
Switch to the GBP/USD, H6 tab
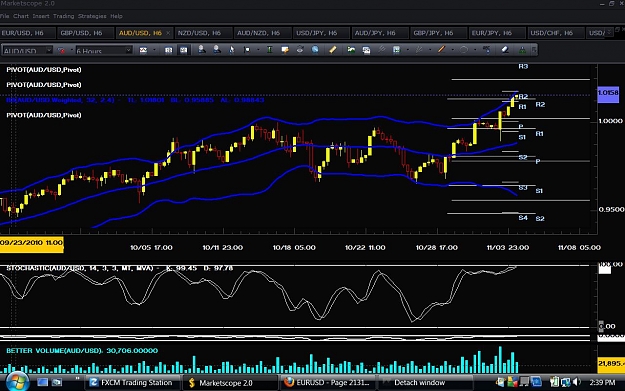point(85,33)
